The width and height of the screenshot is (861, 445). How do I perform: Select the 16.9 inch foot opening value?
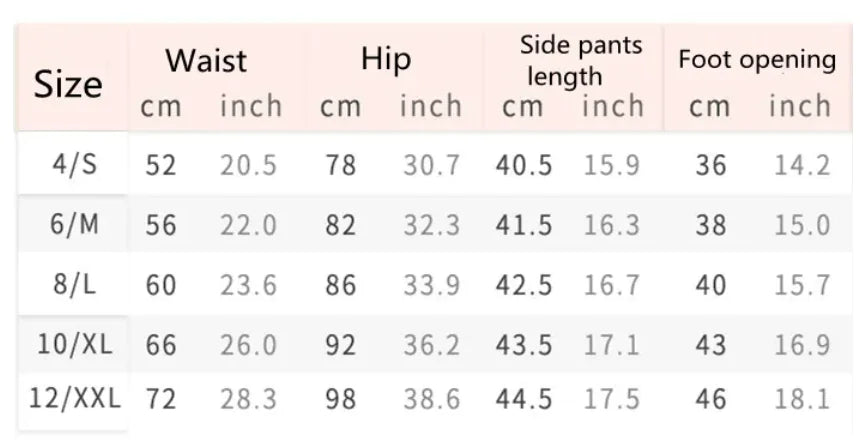(802, 346)
